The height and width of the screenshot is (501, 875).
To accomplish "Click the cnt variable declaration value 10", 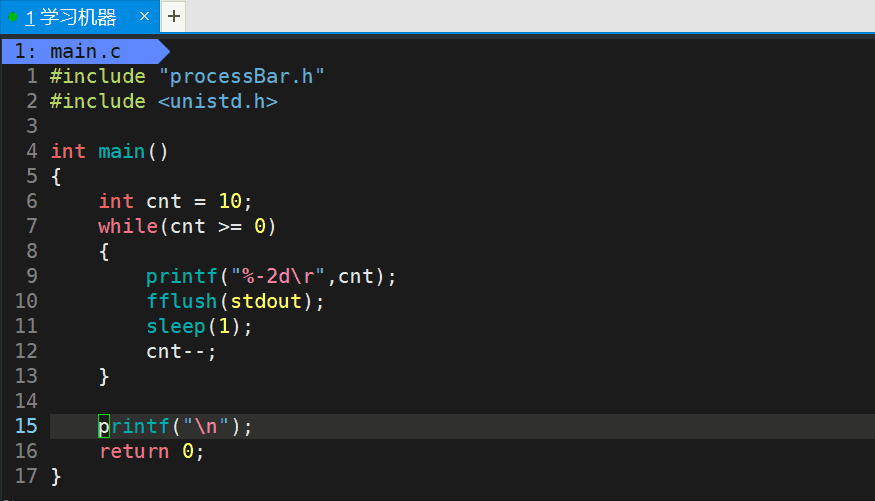I will point(230,201).
